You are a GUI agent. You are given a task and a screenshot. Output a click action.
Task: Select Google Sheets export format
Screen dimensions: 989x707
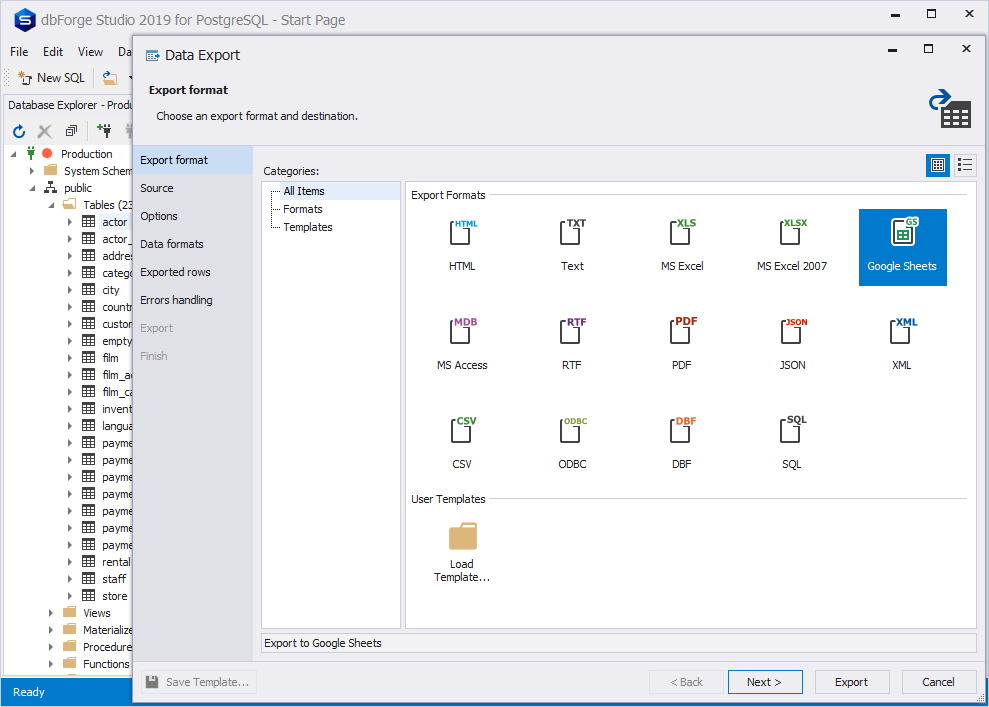(x=903, y=247)
